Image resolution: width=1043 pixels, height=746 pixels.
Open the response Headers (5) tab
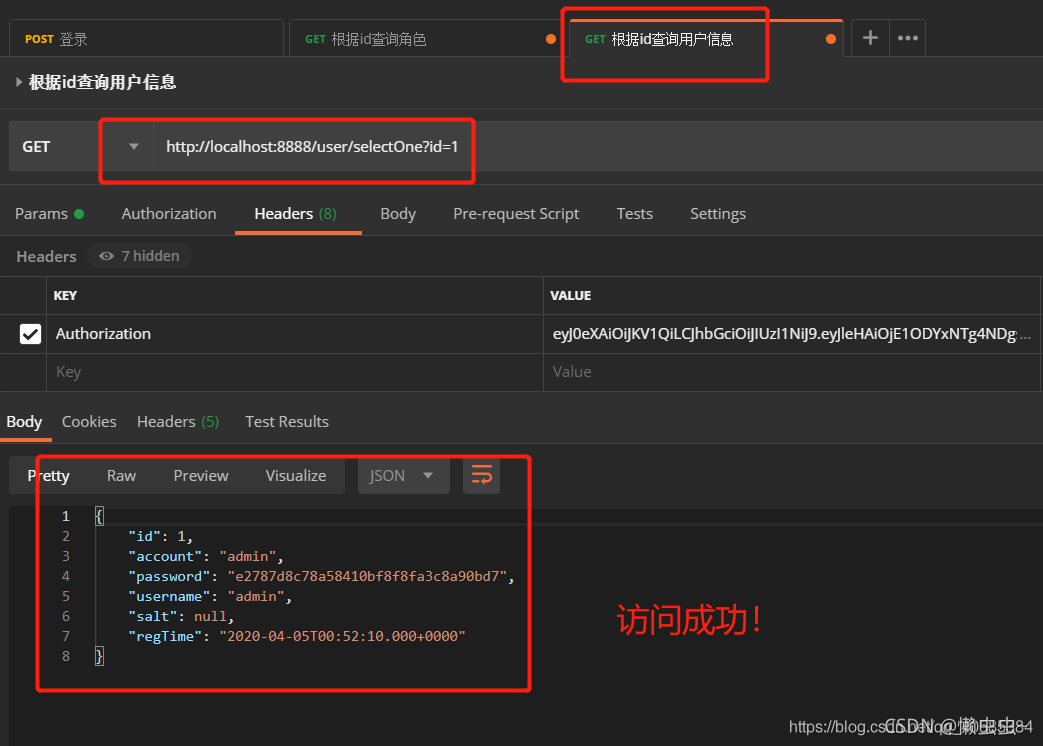[178, 422]
